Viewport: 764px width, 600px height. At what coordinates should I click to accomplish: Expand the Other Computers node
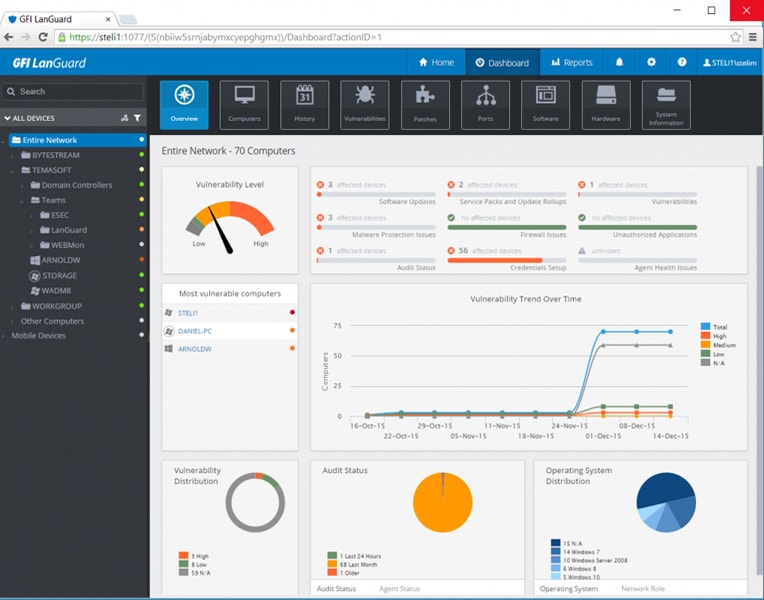click(x=13, y=322)
